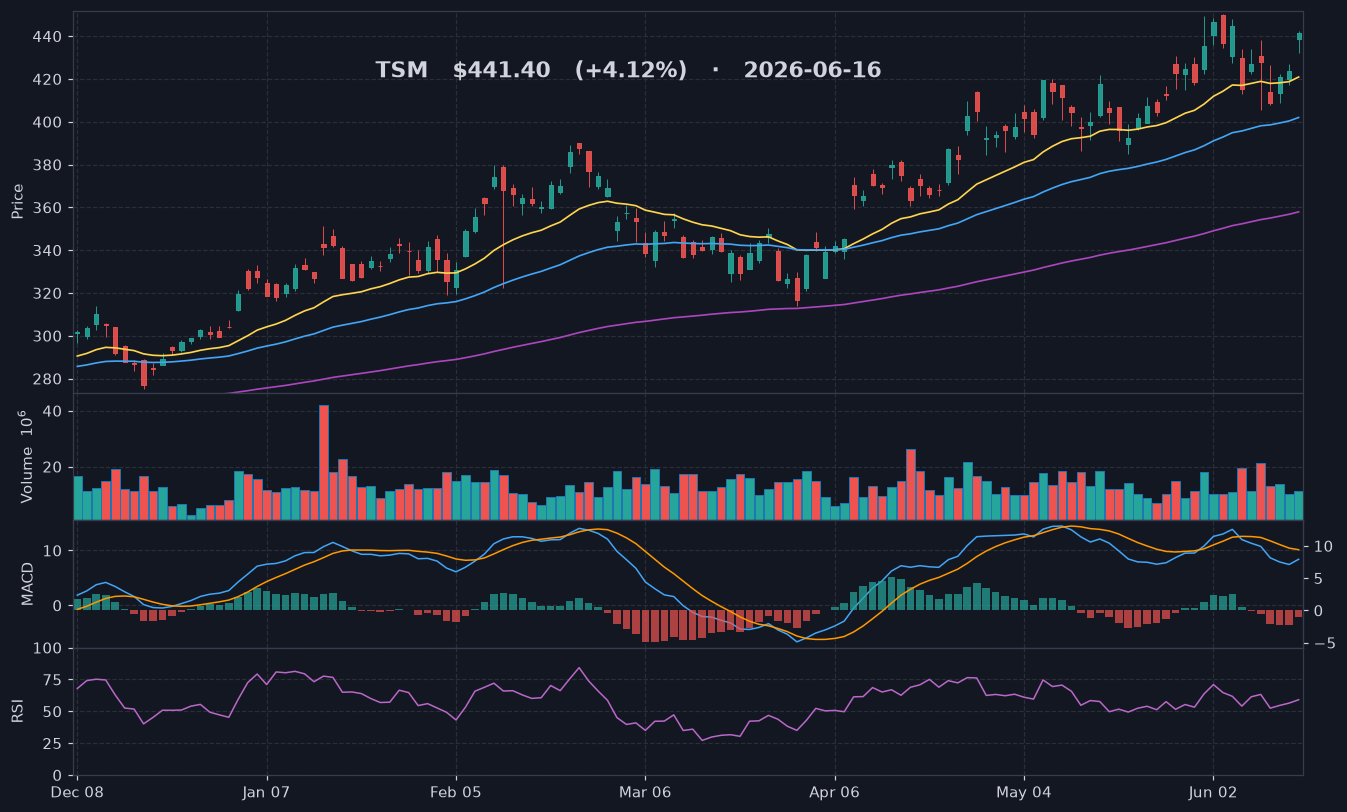The image size is (1347, 812).
Task: Click the MACD y-axis title
Action: pos(28,583)
